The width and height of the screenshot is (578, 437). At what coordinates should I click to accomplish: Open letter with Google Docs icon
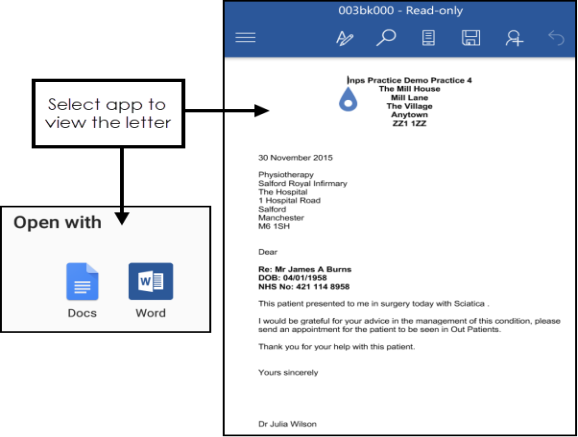pos(82,281)
